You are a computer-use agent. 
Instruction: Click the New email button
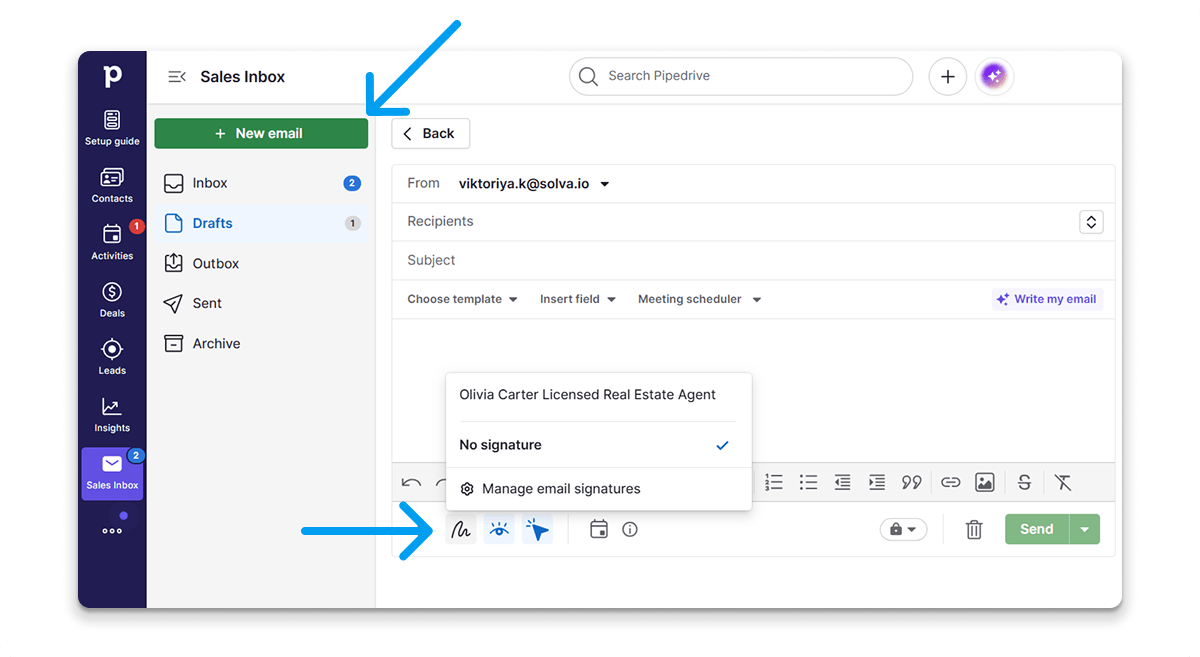pyautogui.click(x=261, y=133)
